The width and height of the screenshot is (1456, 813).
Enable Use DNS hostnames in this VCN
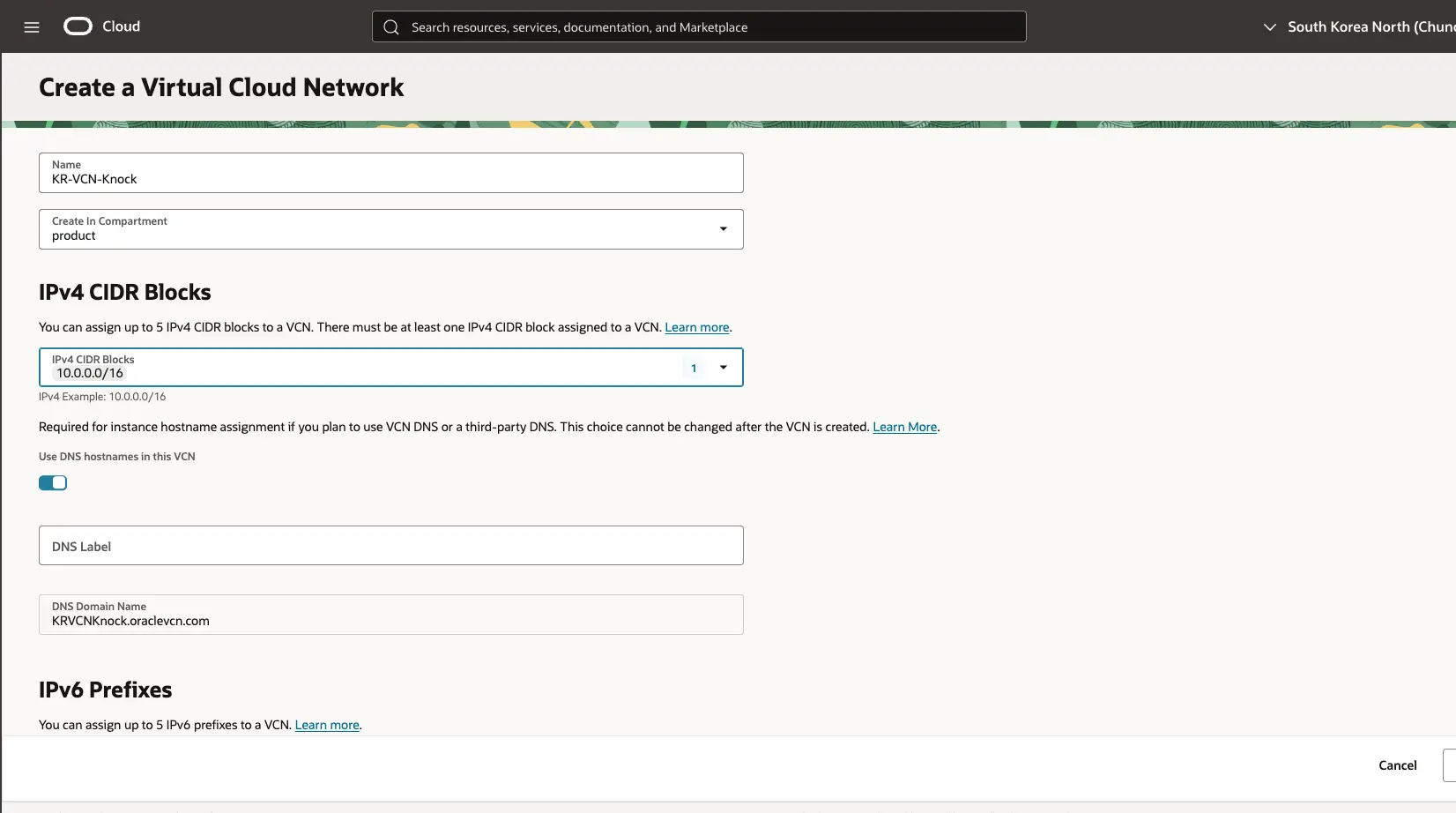tap(52, 482)
